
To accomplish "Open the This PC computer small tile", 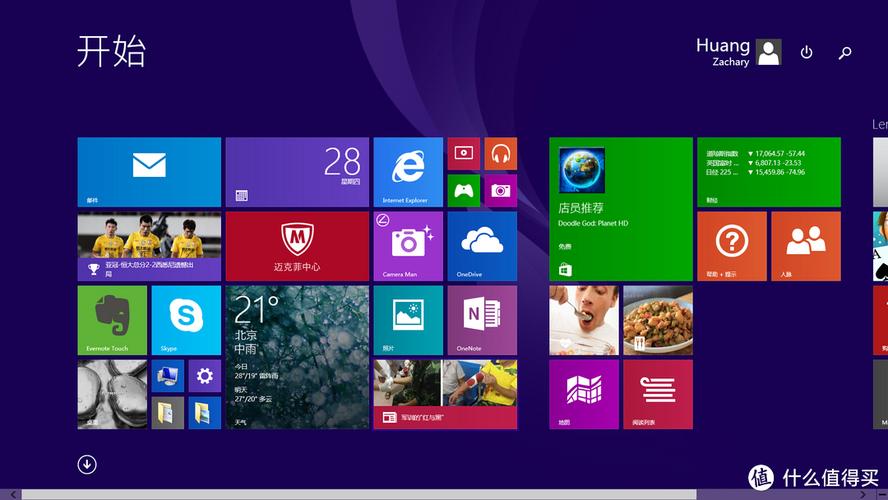I will 168,376.
